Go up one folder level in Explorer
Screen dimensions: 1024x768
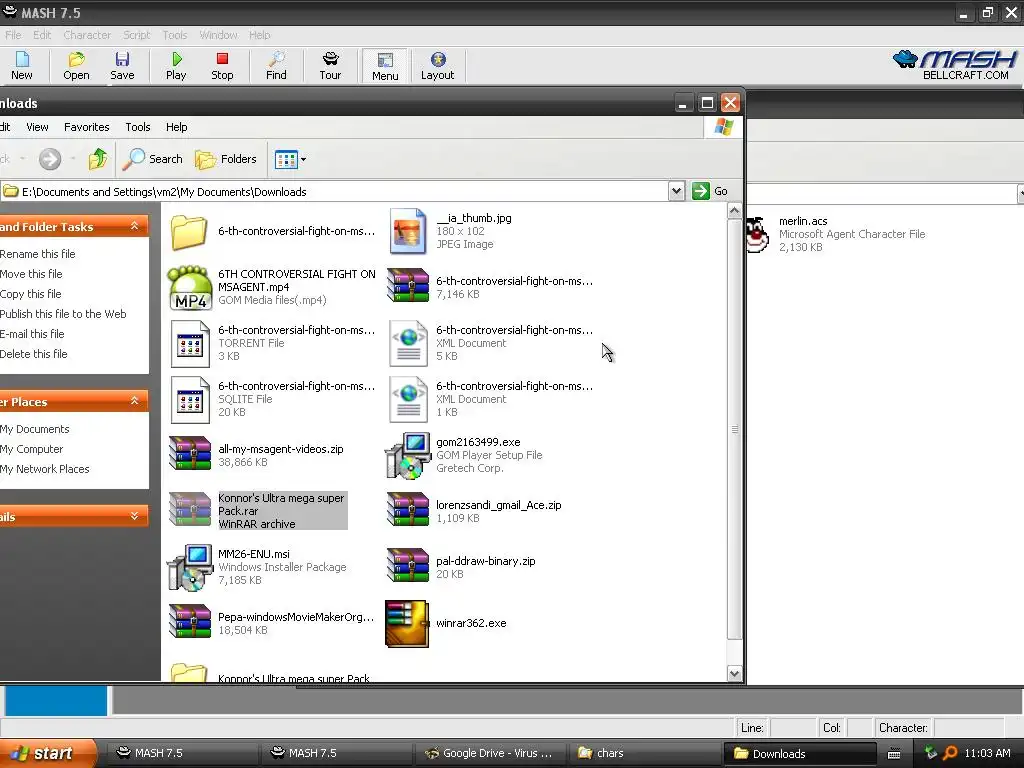click(98, 159)
